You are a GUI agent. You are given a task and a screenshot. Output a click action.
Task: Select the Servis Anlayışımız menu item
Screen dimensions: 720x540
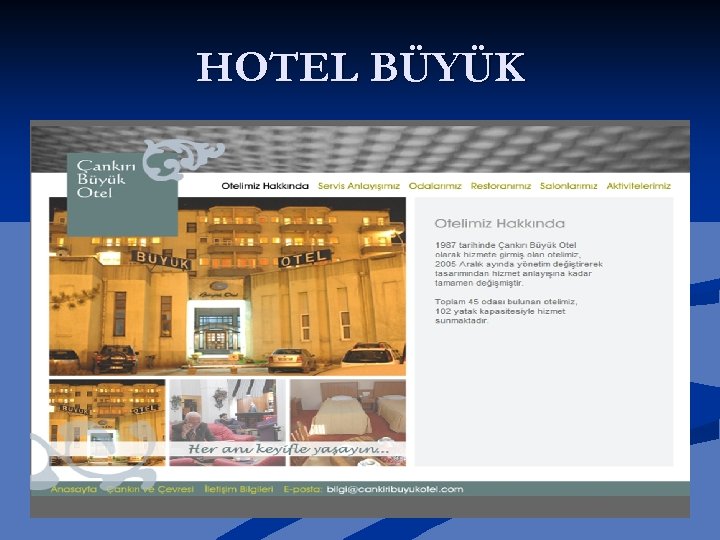359,186
